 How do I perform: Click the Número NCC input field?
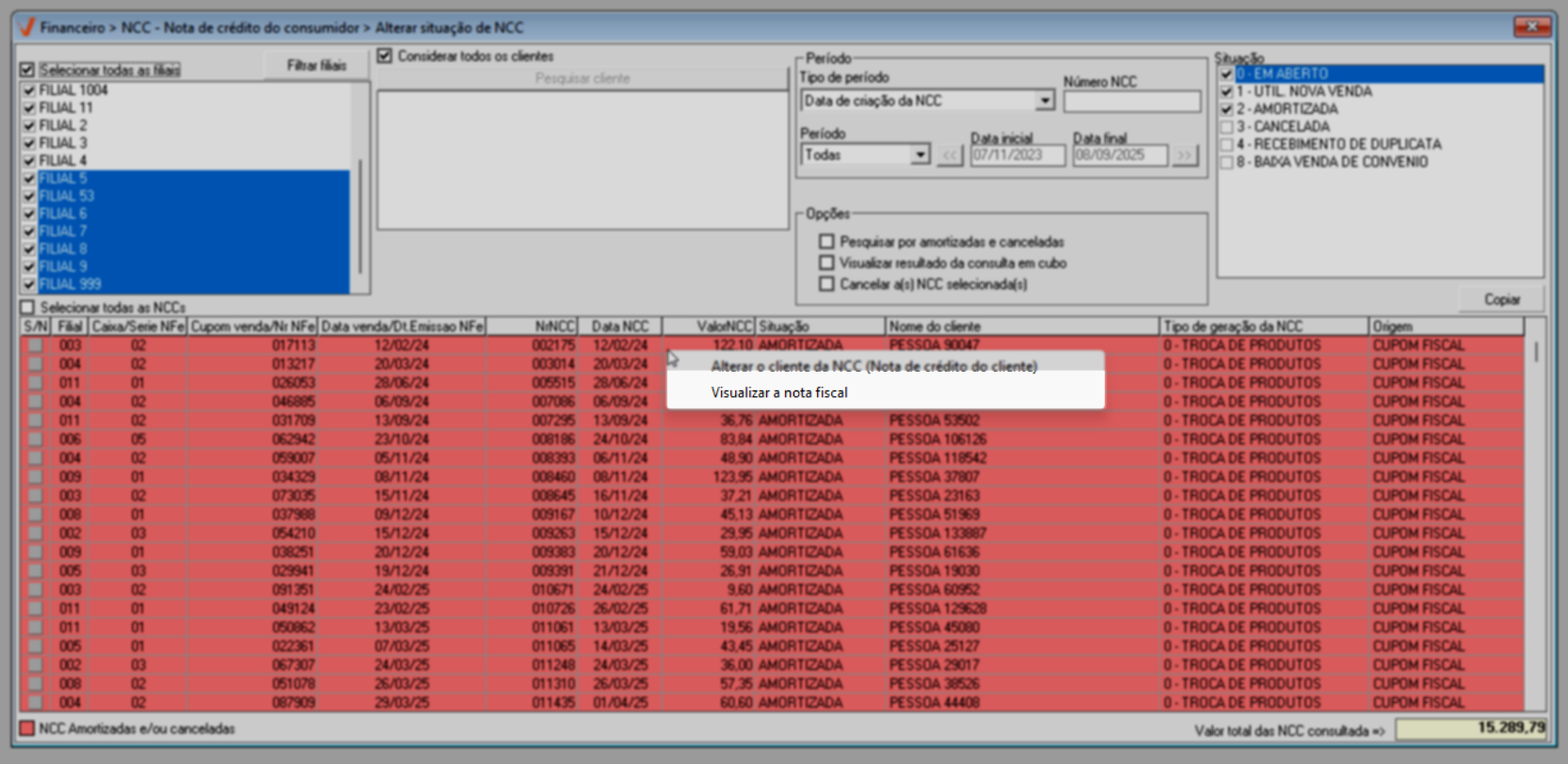pos(1132,101)
